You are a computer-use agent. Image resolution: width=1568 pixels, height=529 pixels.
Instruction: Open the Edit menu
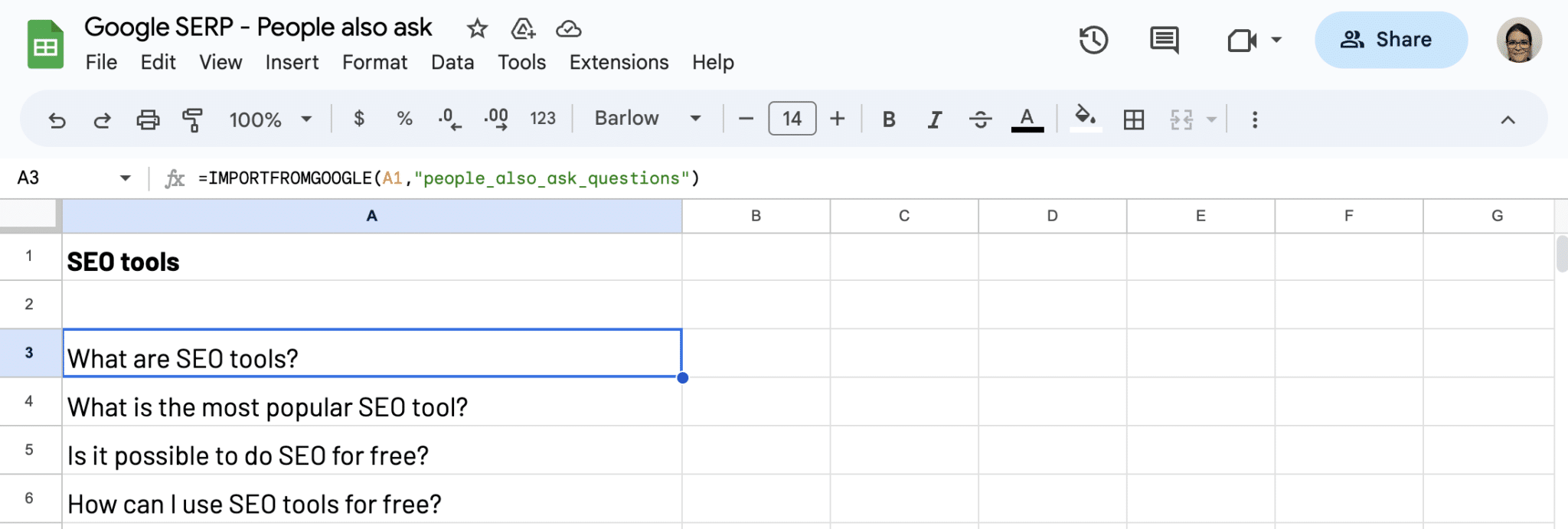(x=158, y=62)
